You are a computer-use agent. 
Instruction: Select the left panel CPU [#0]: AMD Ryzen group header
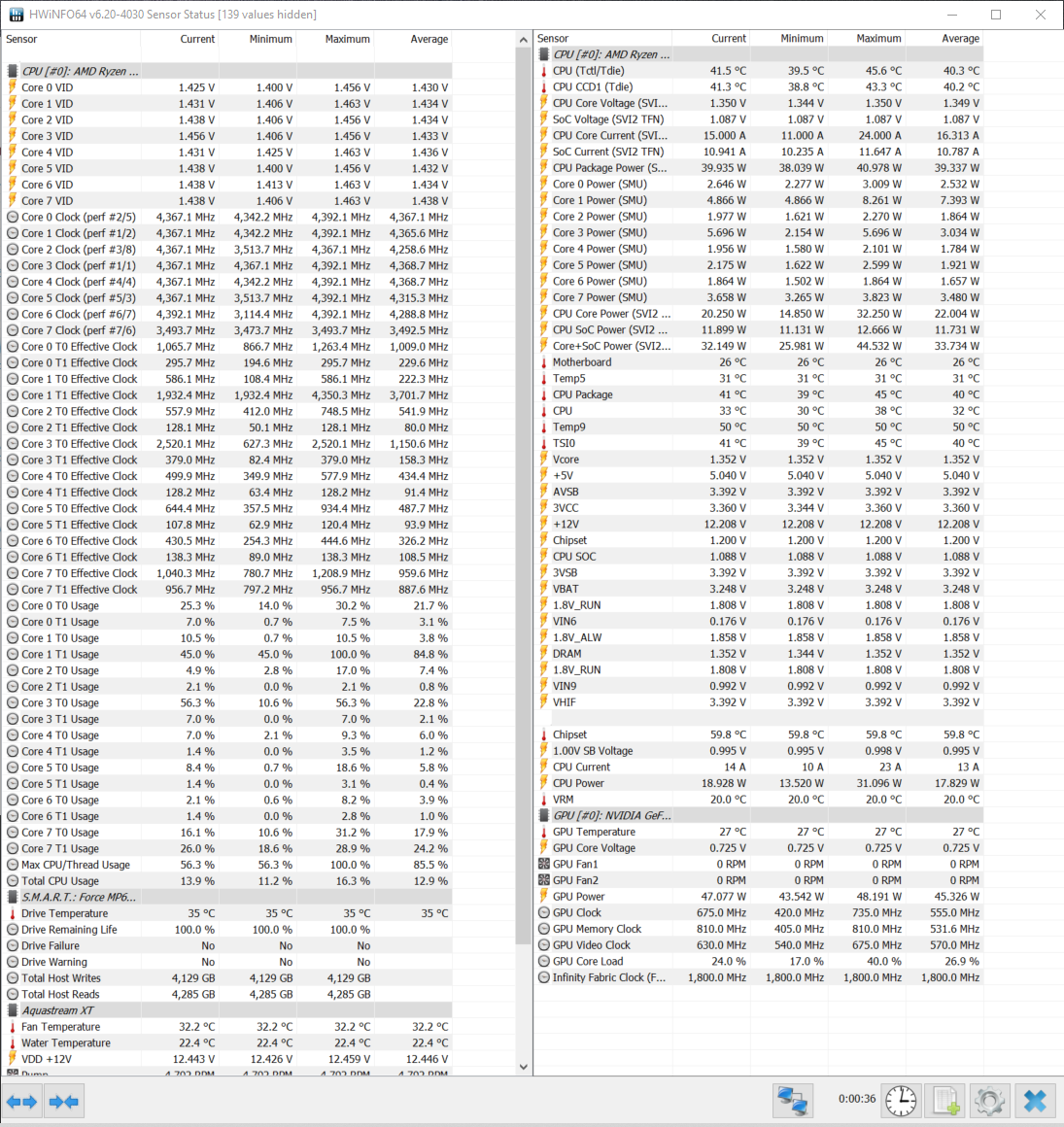tap(227, 71)
